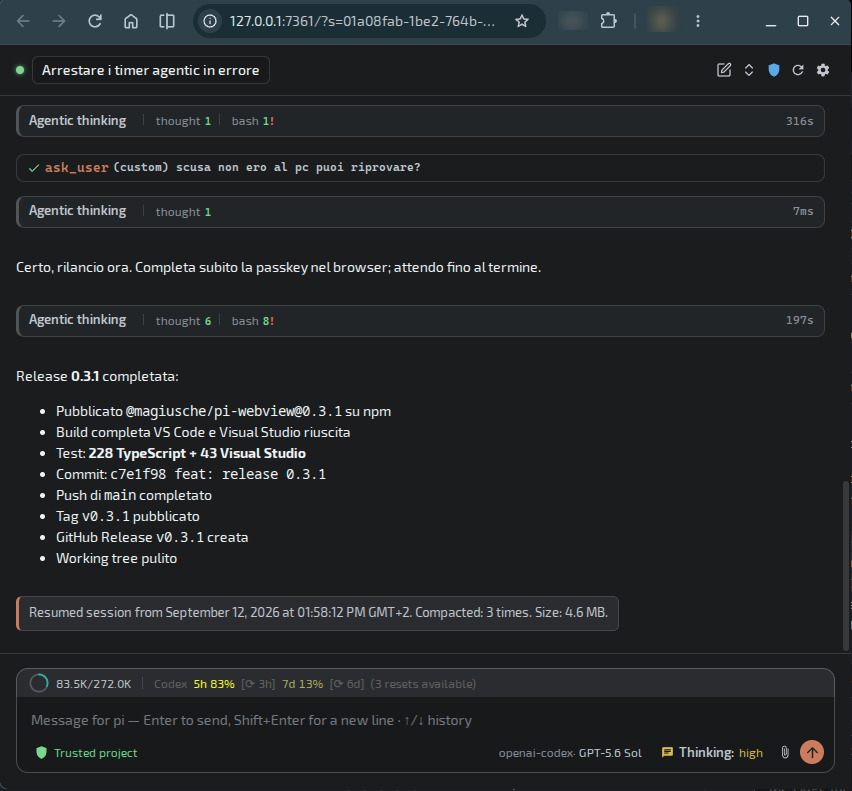Click the line 'Test: 228 TypeScript + 43 Visual Studio'
The image size is (852, 791).
(x=181, y=453)
